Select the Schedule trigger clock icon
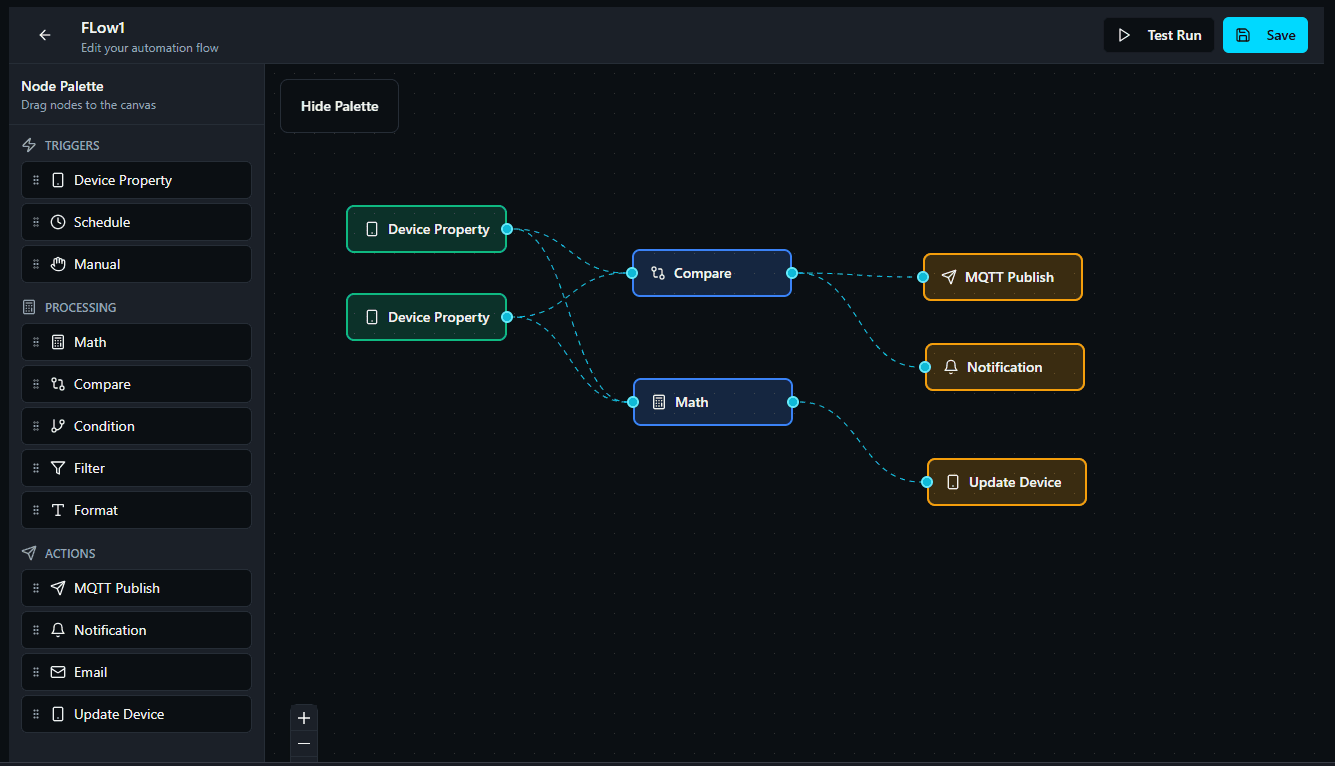1335x766 pixels. click(x=57, y=221)
